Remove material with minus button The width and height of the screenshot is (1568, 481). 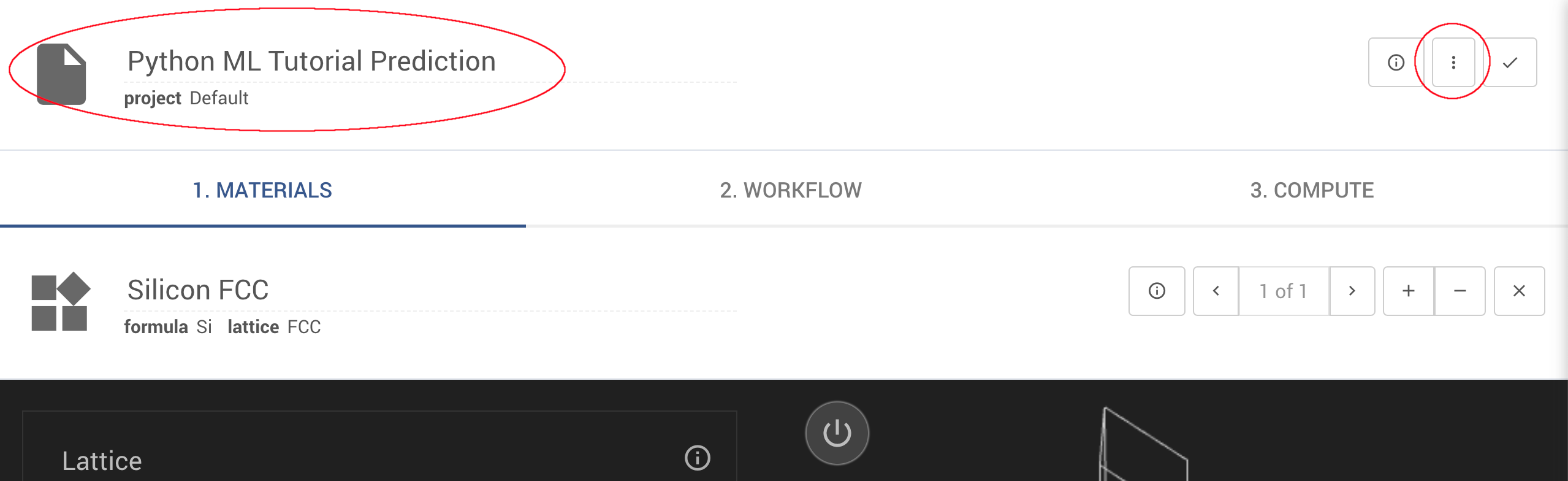pyautogui.click(x=1460, y=291)
